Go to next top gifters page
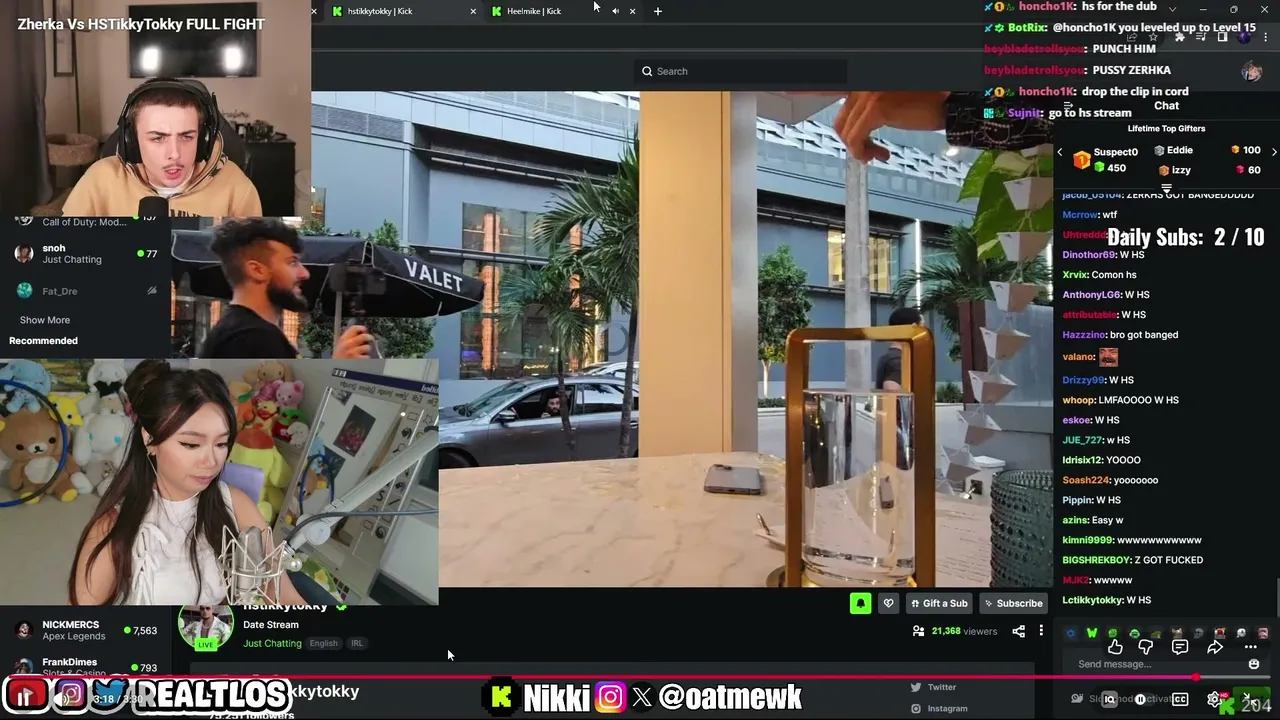 [1273, 152]
